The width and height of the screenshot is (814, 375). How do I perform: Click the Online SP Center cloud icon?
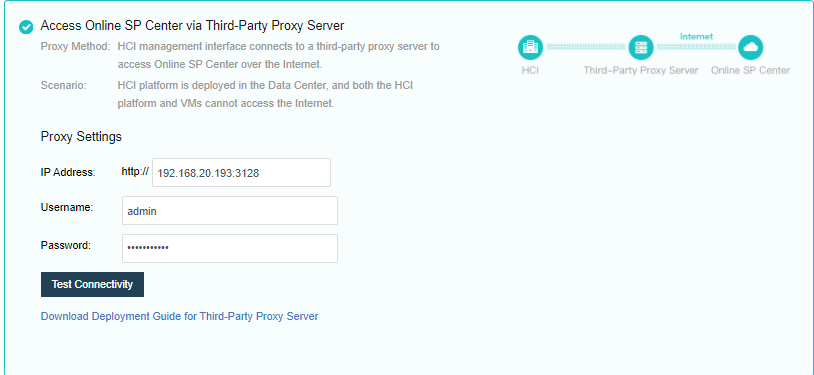click(x=750, y=47)
